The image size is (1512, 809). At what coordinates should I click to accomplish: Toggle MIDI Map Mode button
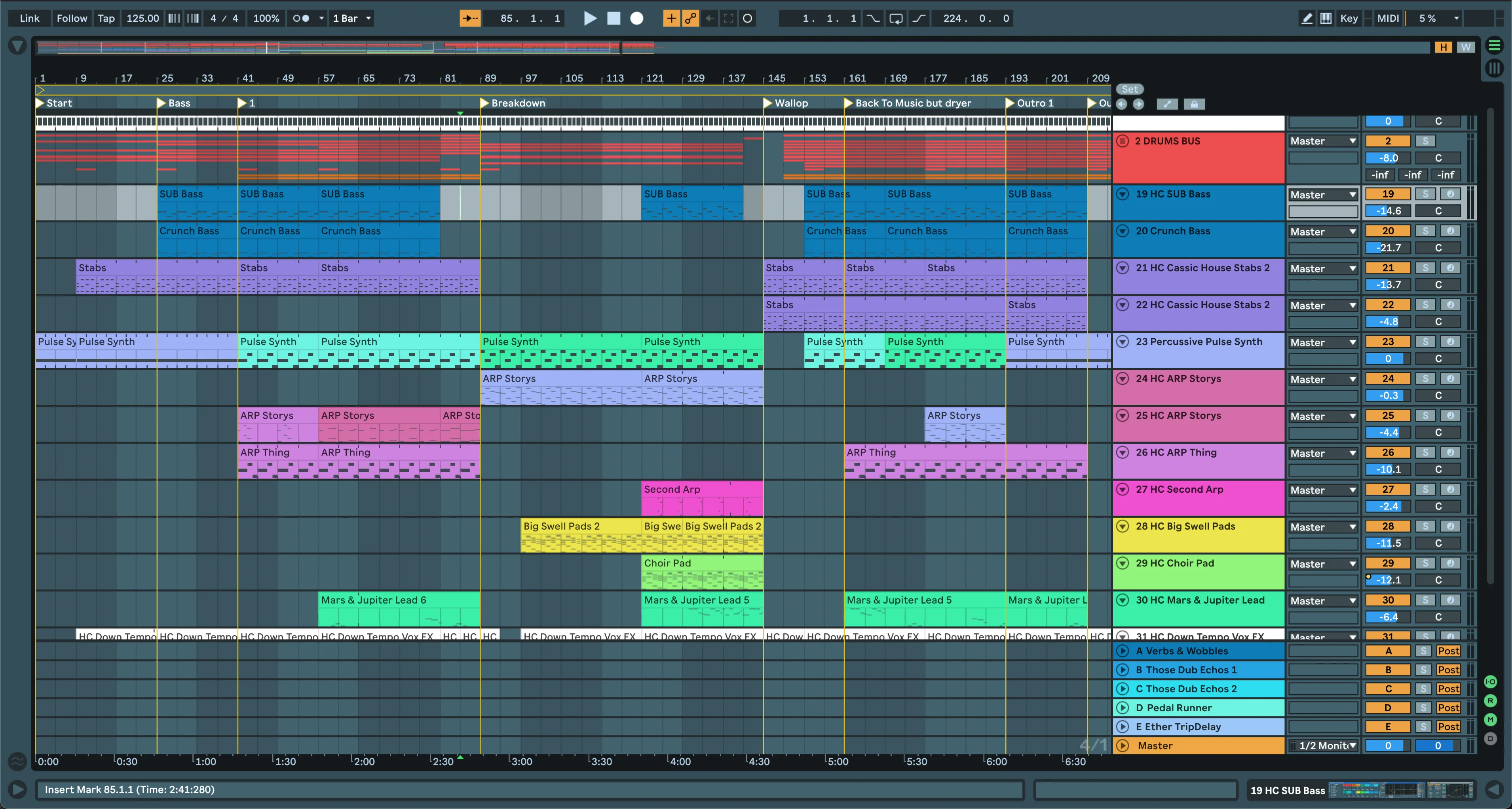pyautogui.click(x=1388, y=18)
